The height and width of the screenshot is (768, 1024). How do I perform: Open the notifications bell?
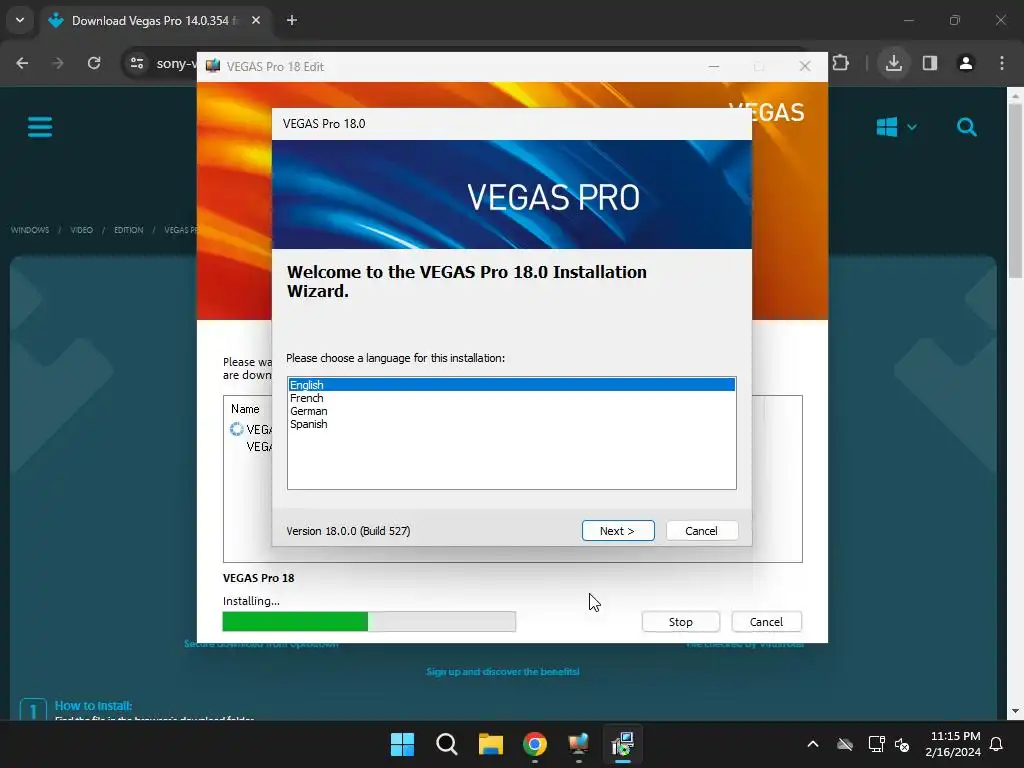coord(997,744)
